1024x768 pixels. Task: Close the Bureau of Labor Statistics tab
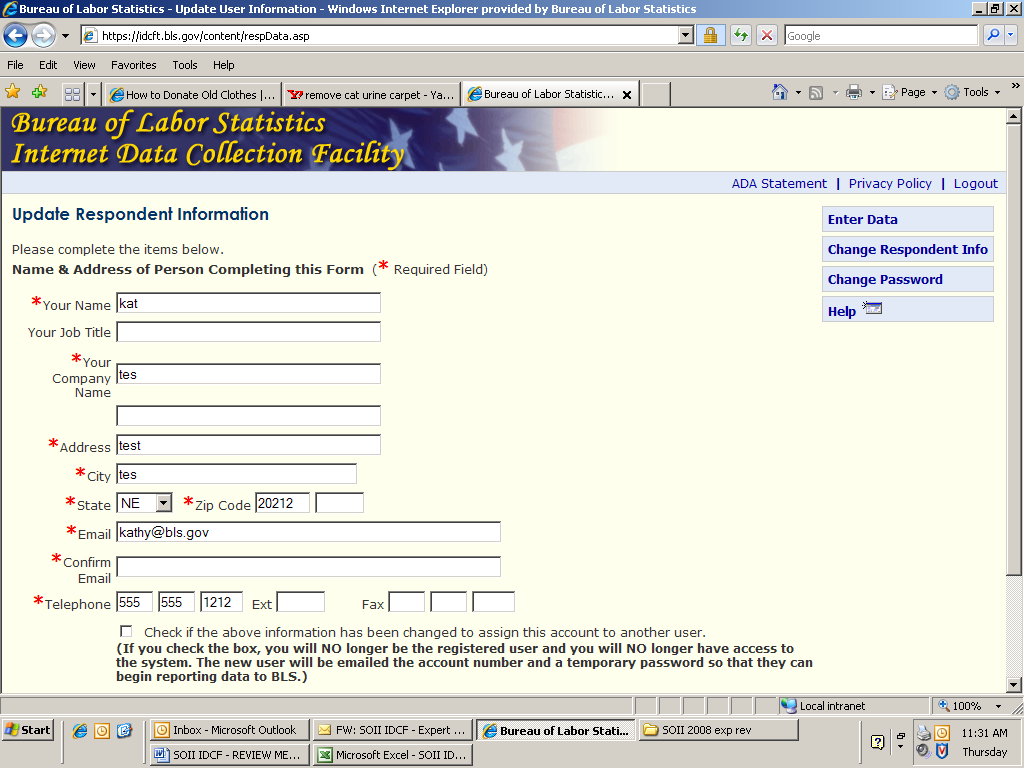[x=627, y=95]
